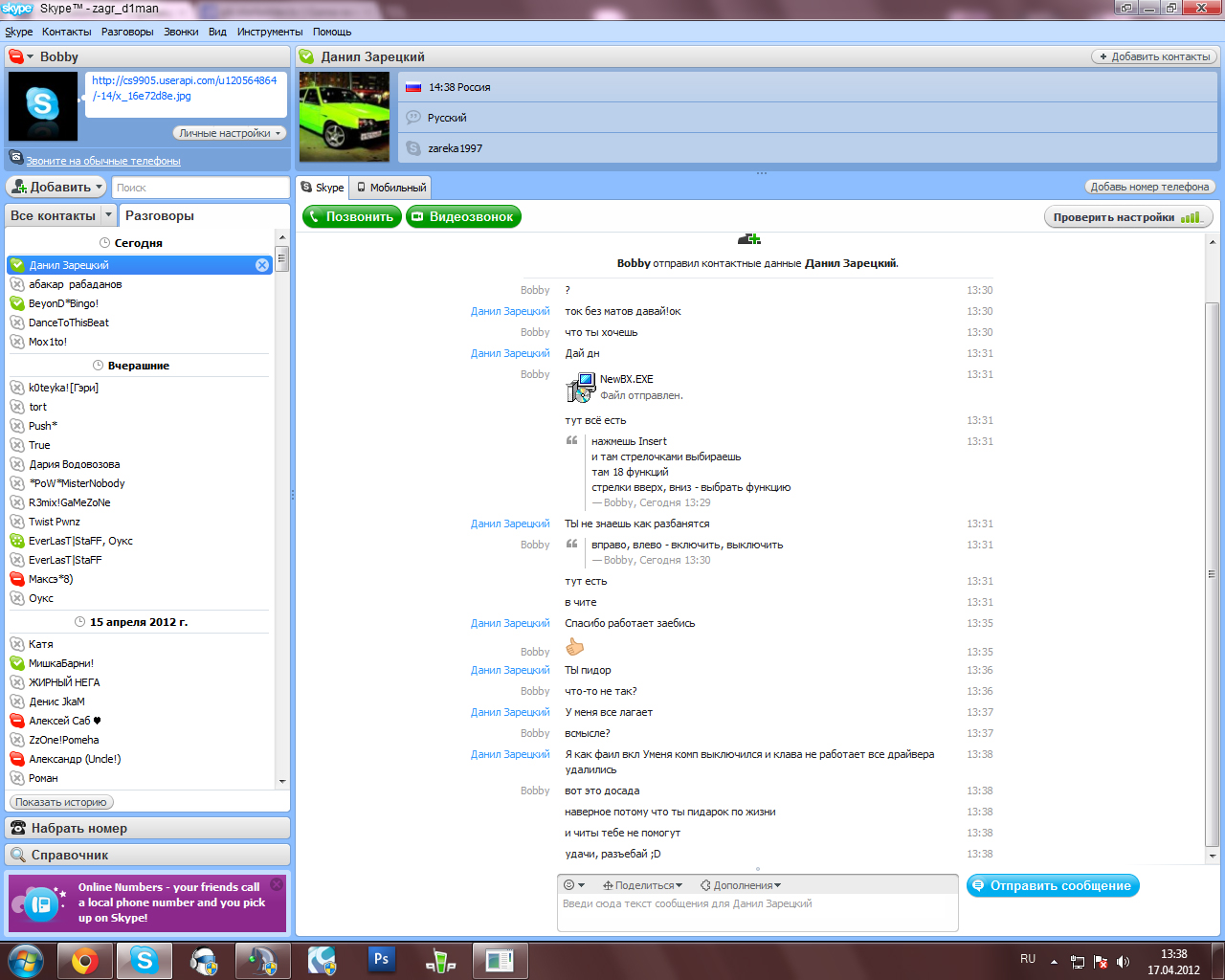
Task: Close the Данил Зарецкий conversation in list
Action: (262, 265)
